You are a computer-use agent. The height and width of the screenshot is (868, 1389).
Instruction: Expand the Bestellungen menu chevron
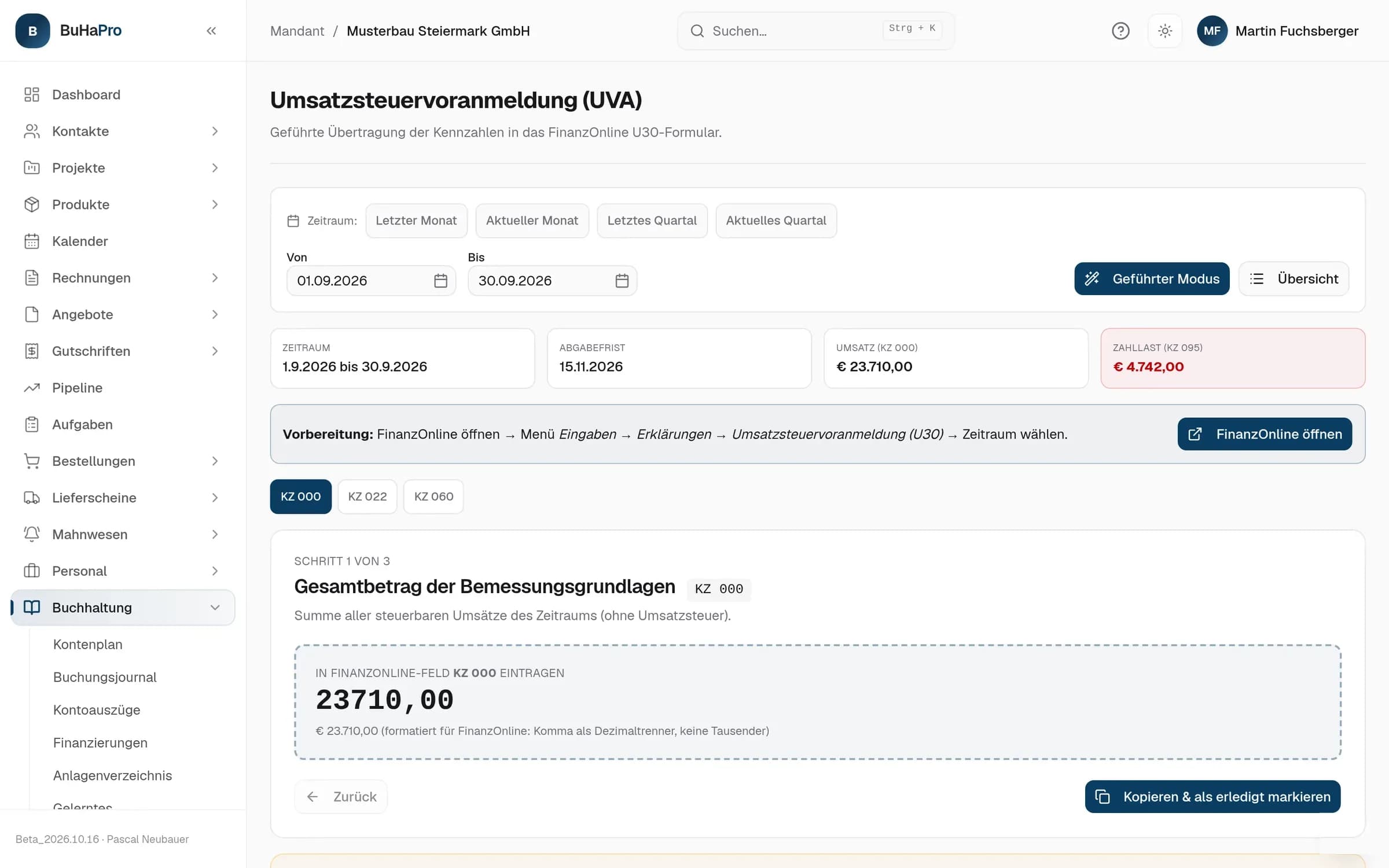coord(215,461)
